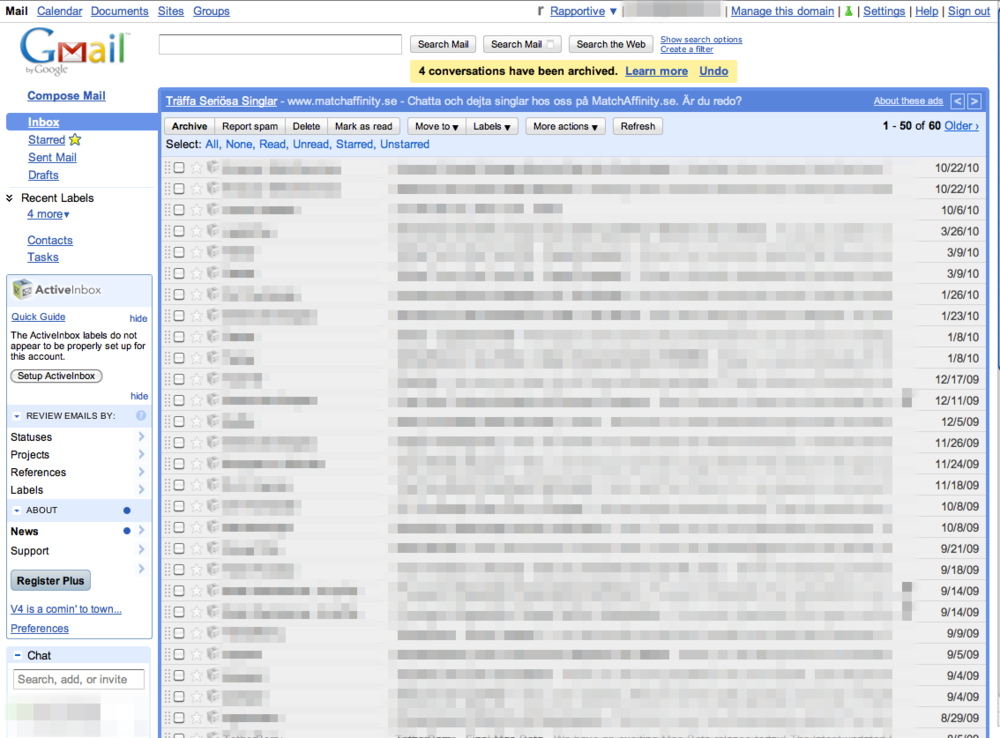Viewport: 1000px width, 738px height.
Task: Click the chat Search, add, or invite field
Action: point(78,679)
